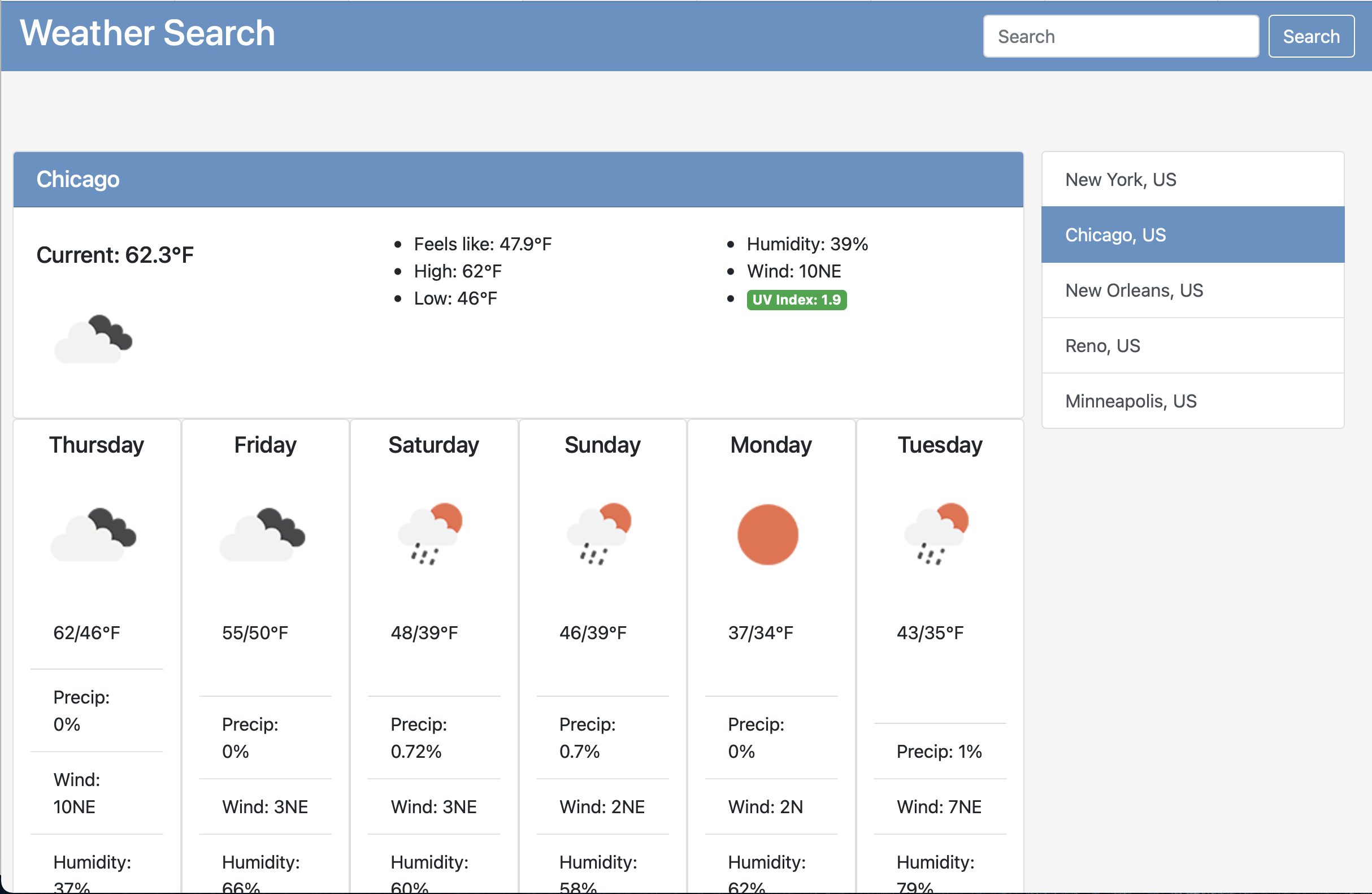The width and height of the screenshot is (1372, 894).
Task: Click the green UV Index 1.9 badge
Action: pos(797,300)
